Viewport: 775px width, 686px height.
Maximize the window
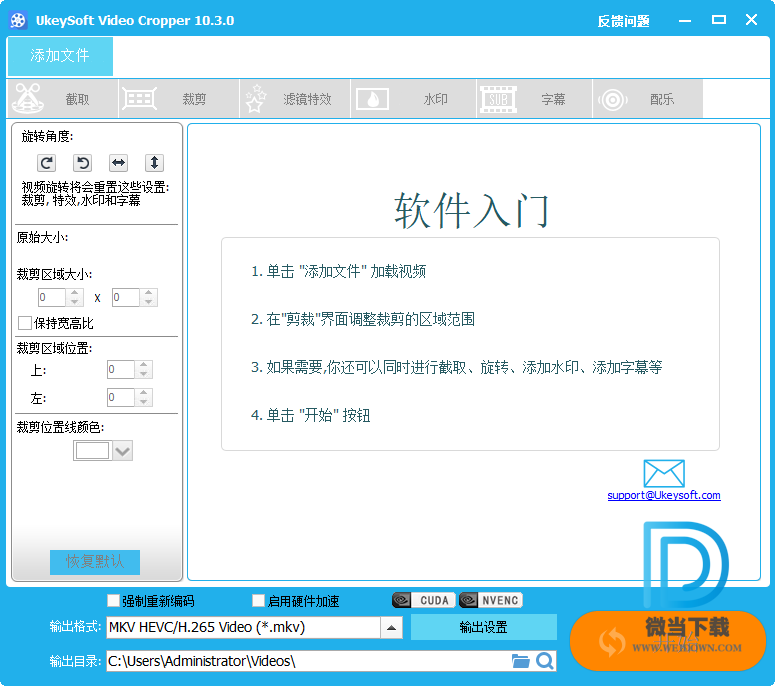(719, 20)
